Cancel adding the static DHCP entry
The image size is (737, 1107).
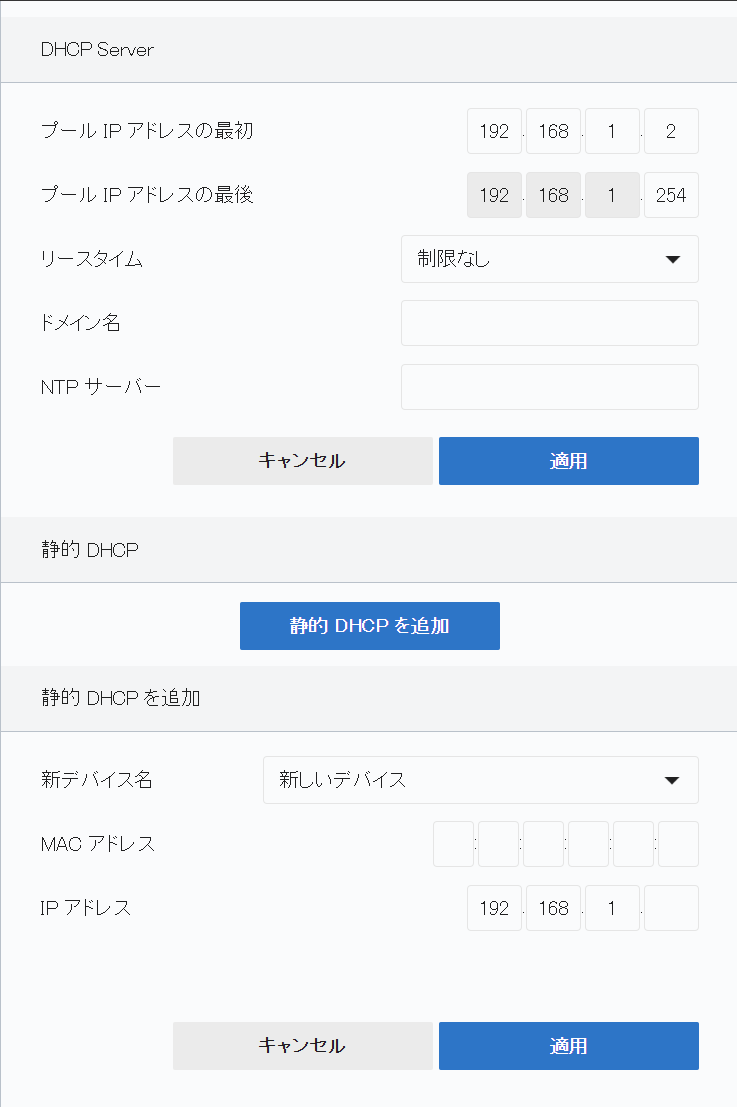(x=302, y=1046)
